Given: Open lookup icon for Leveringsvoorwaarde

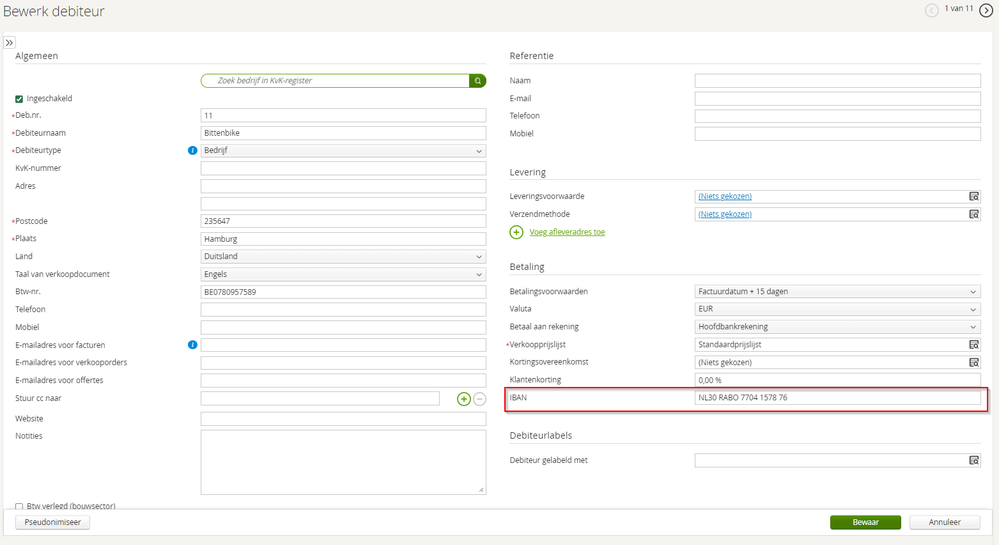Looking at the screenshot, I should [x=974, y=197].
